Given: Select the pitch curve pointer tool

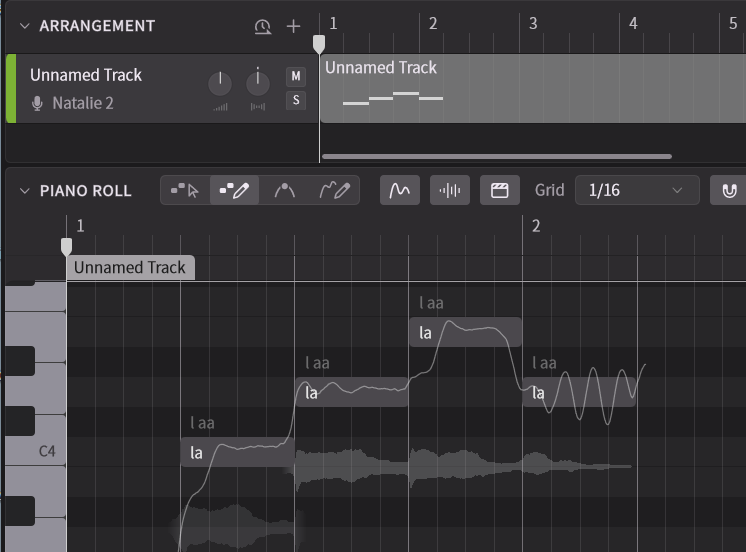Looking at the screenshot, I should 285,190.
